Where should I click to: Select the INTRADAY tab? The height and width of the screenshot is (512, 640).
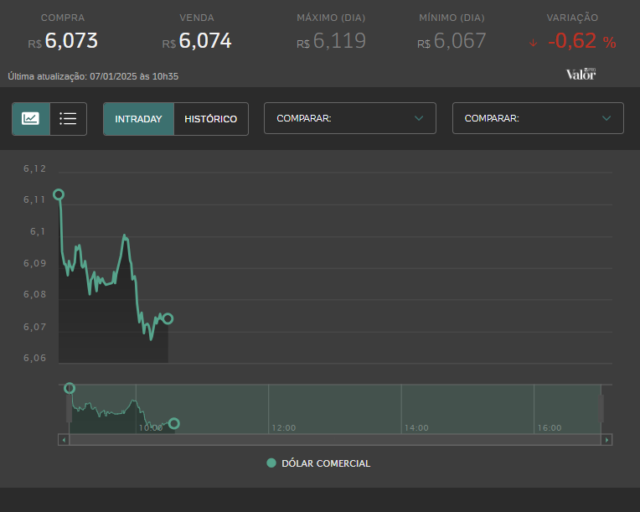138,119
